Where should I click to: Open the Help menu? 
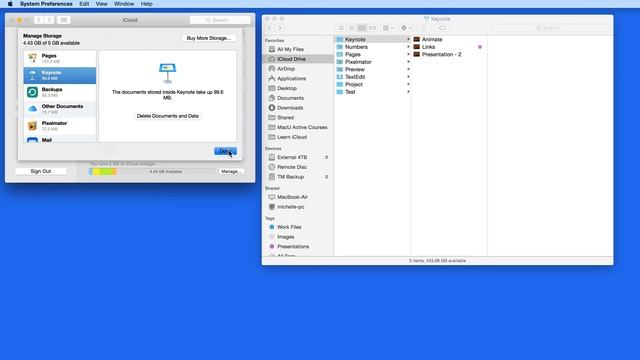(147, 4)
